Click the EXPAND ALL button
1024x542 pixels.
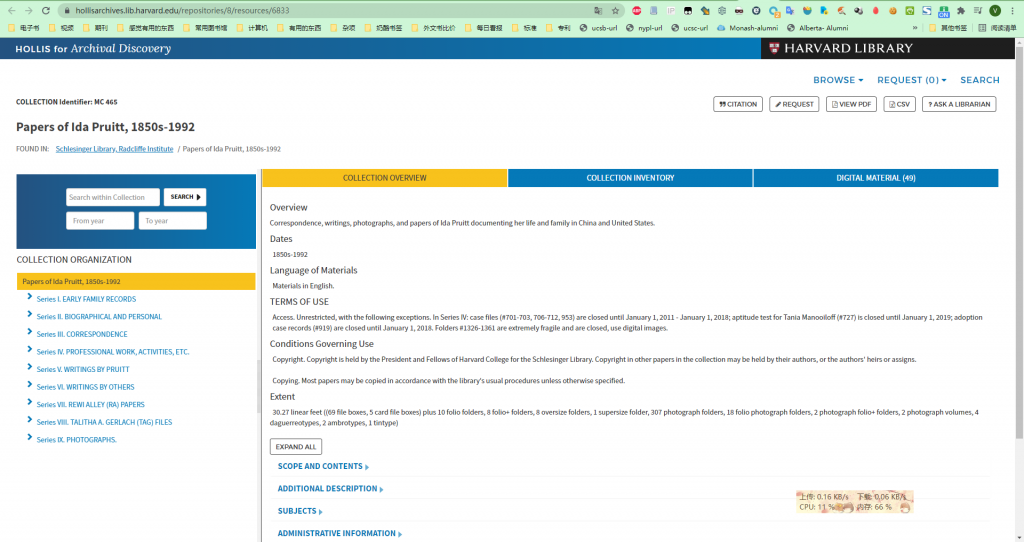(x=296, y=447)
